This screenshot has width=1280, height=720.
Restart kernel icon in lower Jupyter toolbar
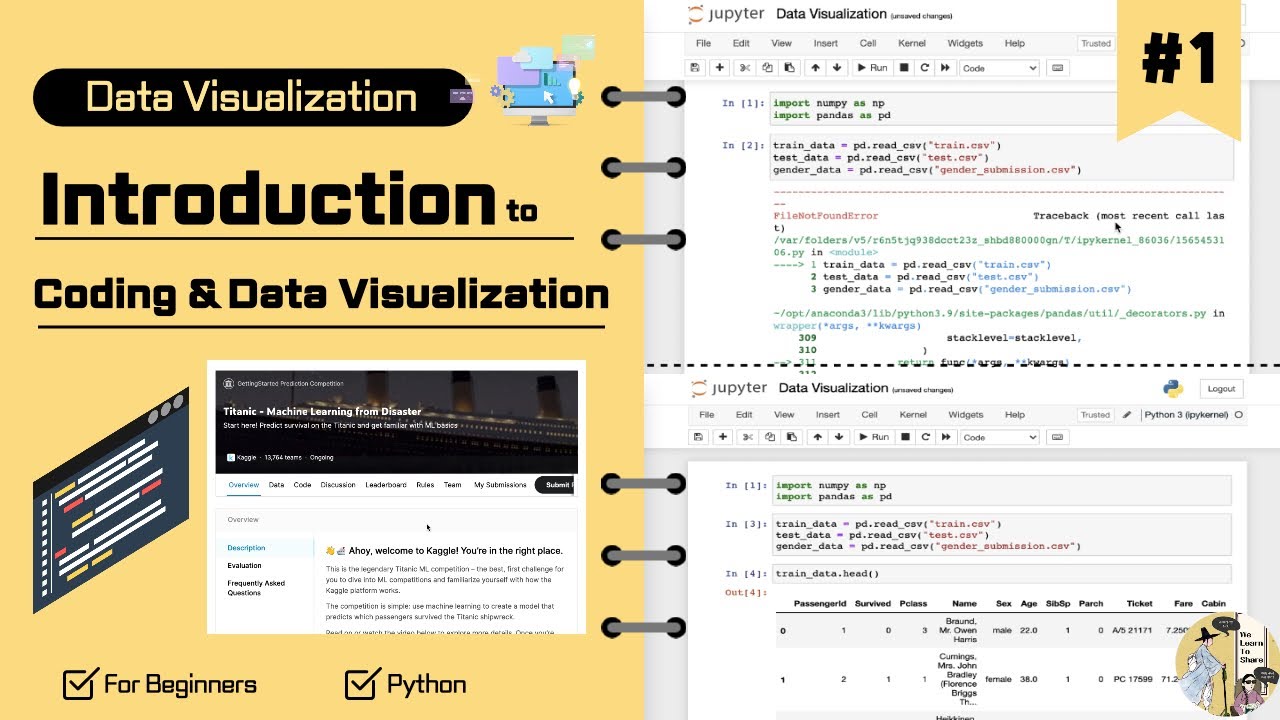[925, 437]
